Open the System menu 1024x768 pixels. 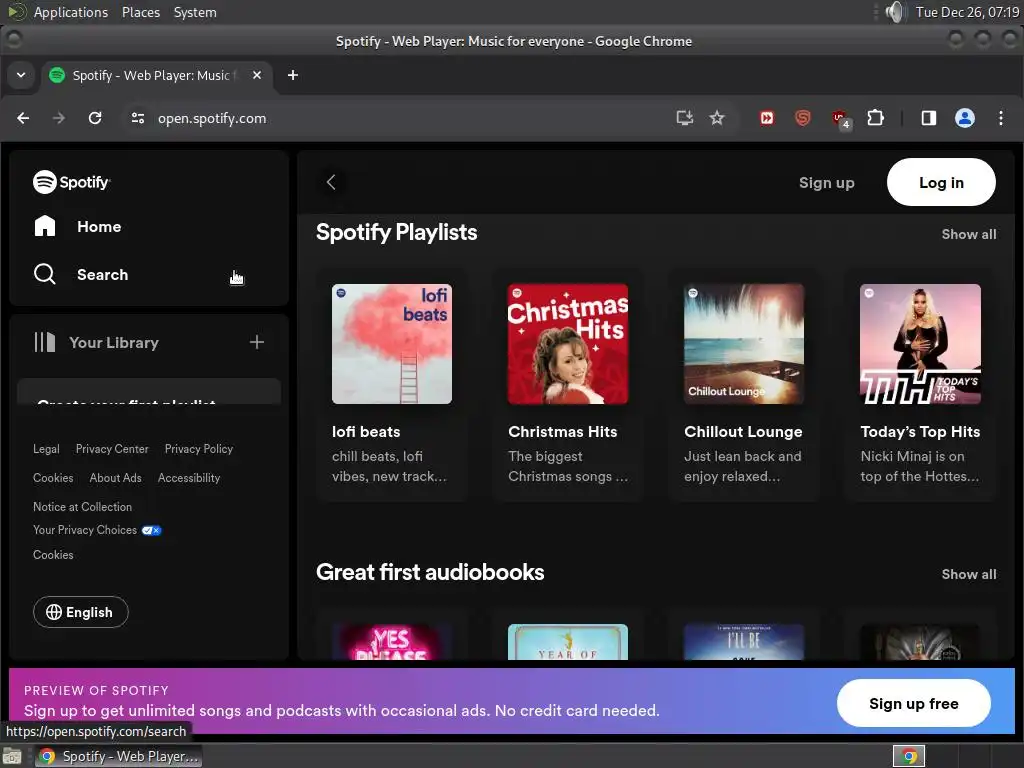click(x=195, y=12)
